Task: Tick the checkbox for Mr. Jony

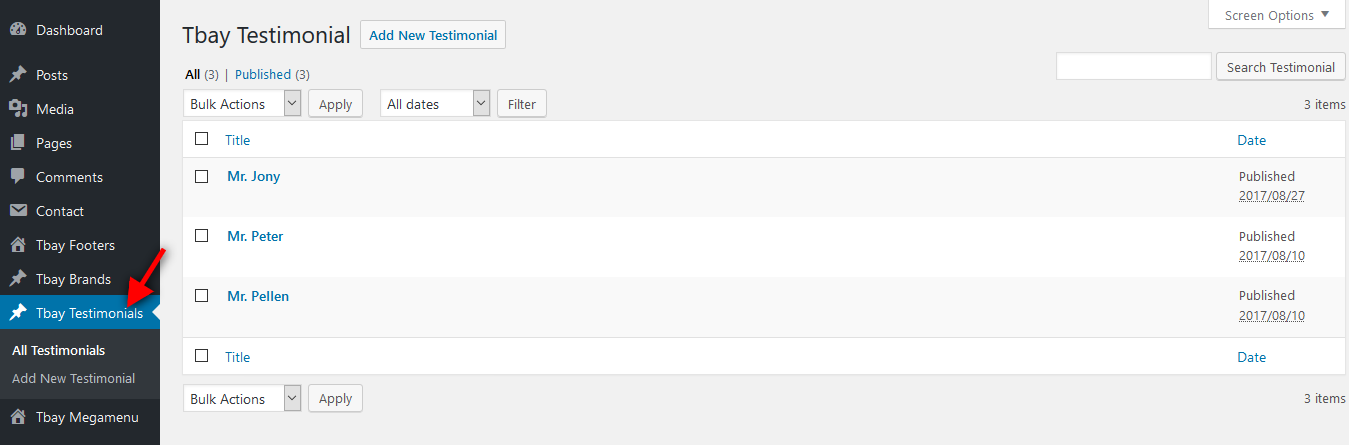Action: point(201,176)
